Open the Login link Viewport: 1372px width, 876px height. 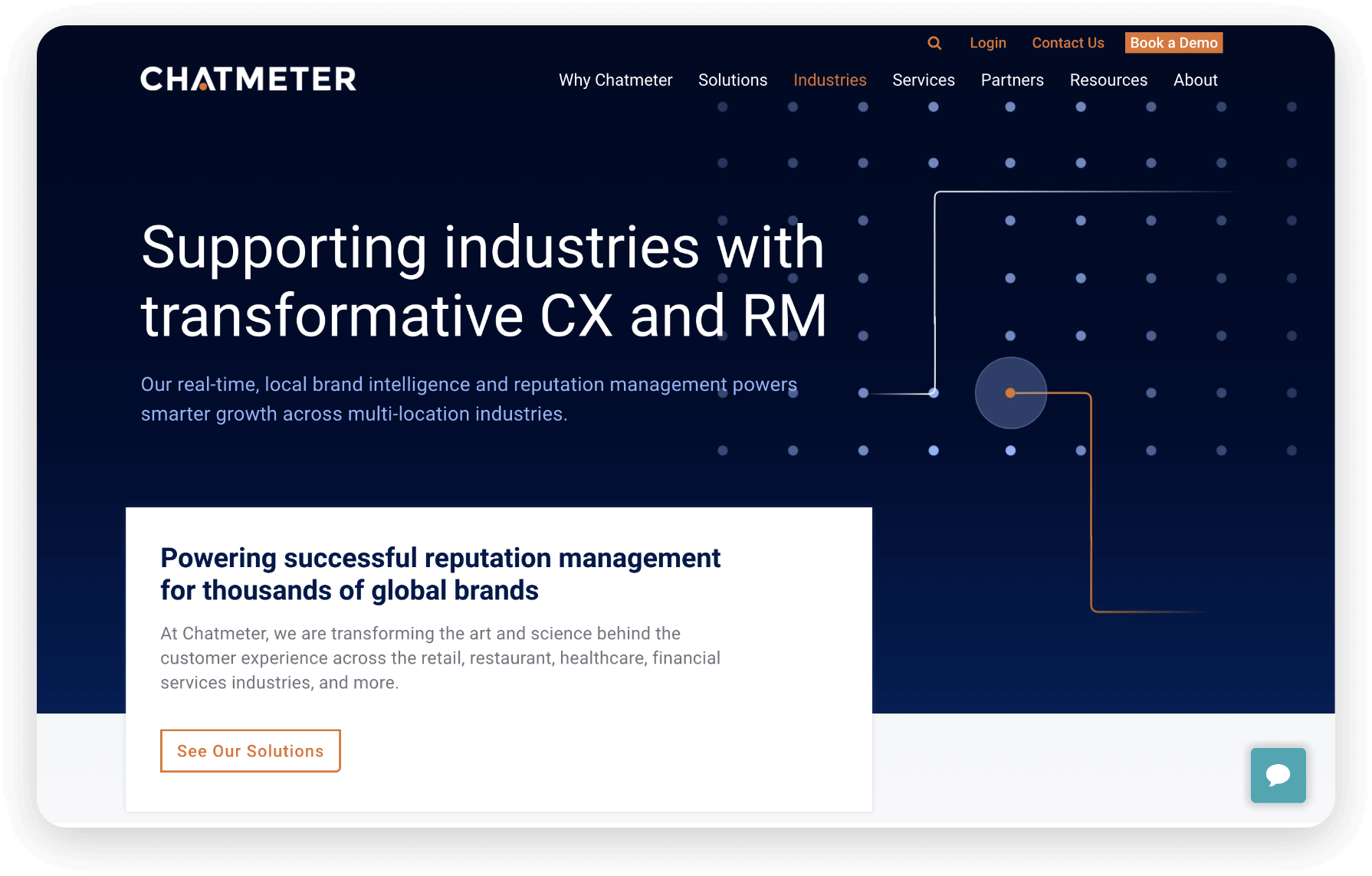pyautogui.click(x=987, y=43)
